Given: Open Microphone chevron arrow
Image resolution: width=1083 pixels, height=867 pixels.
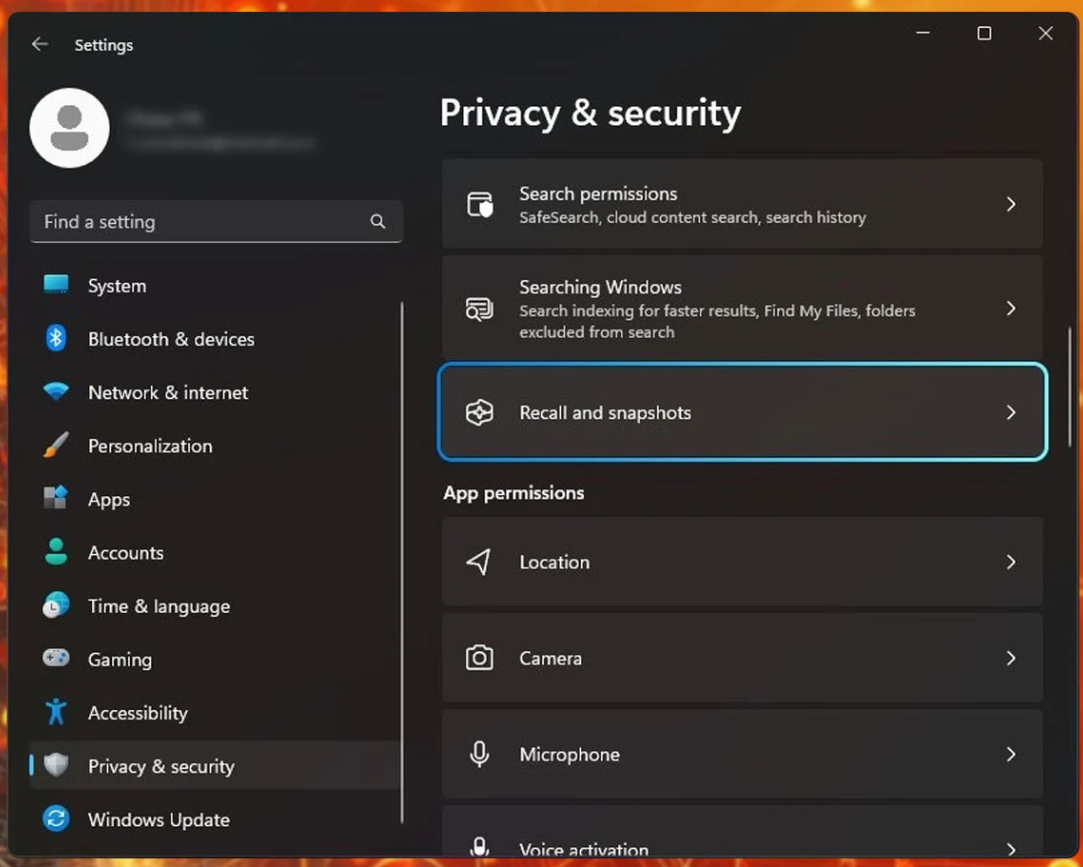Looking at the screenshot, I should 1010,754.
